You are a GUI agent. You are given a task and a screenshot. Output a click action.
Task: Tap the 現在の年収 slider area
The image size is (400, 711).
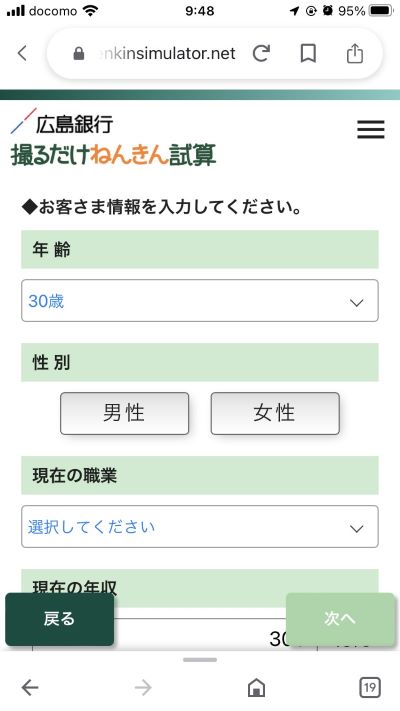coord(200,635)
